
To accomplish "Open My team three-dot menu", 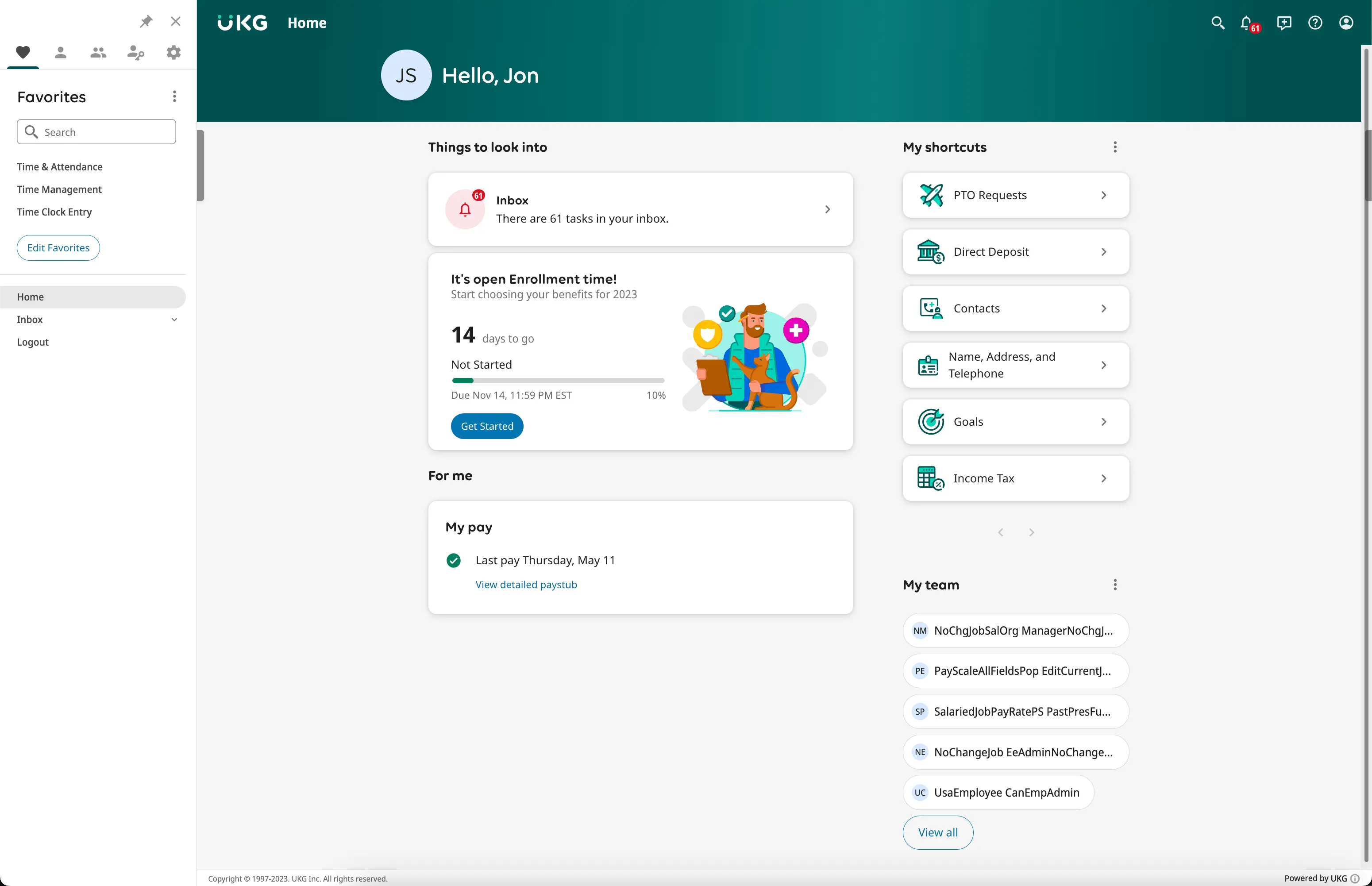I will [1114, 585].
